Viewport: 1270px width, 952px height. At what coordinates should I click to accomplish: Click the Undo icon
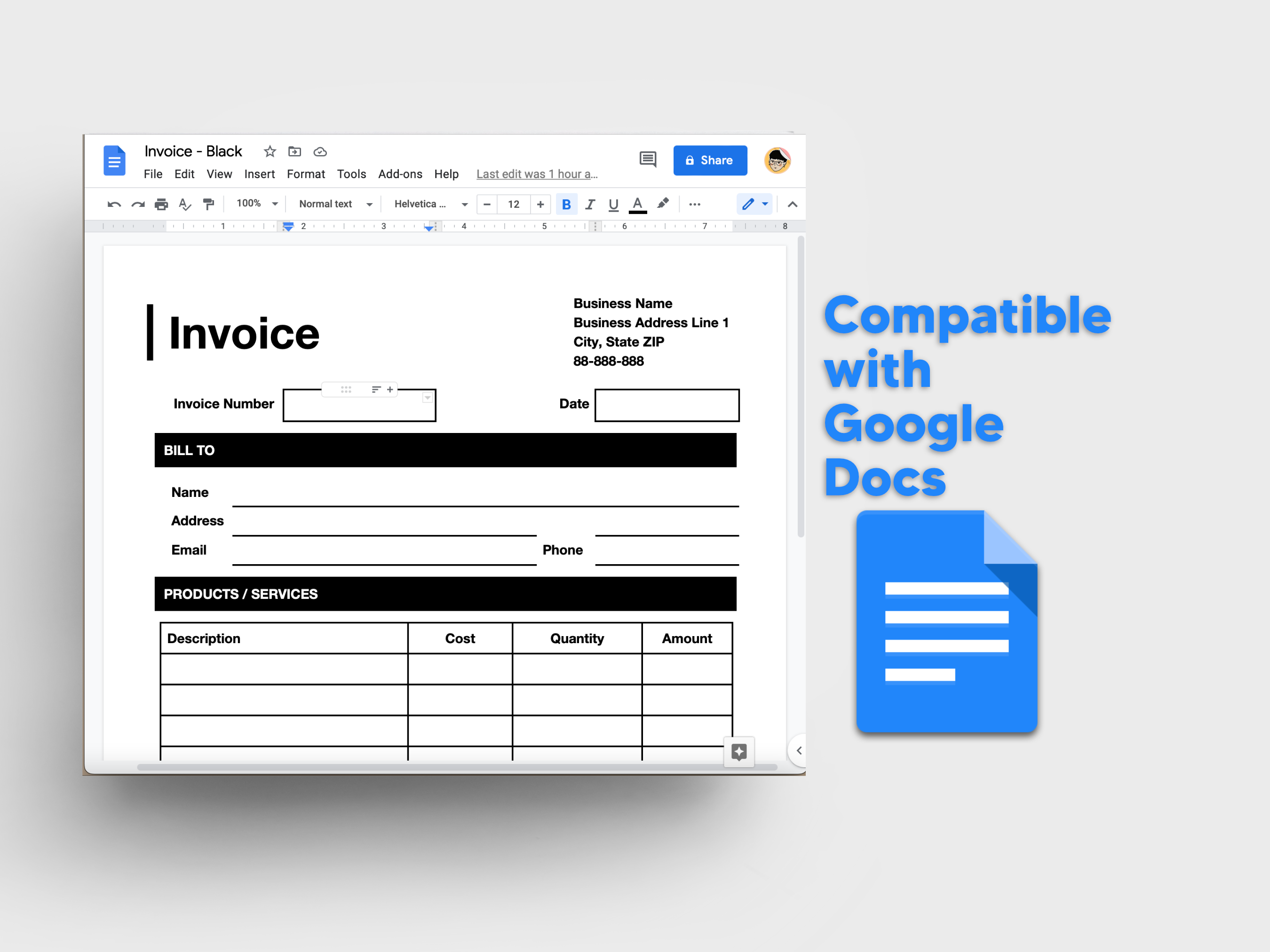tap(115, 204)
